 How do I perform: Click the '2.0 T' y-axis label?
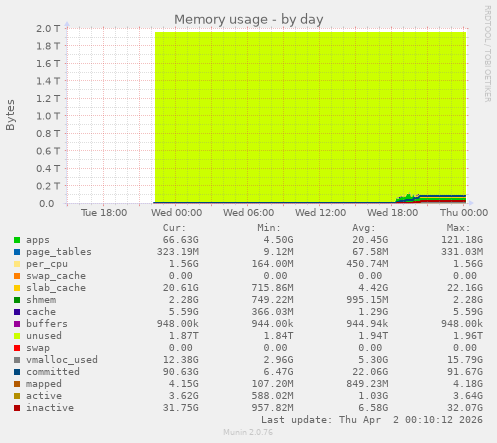48,29
